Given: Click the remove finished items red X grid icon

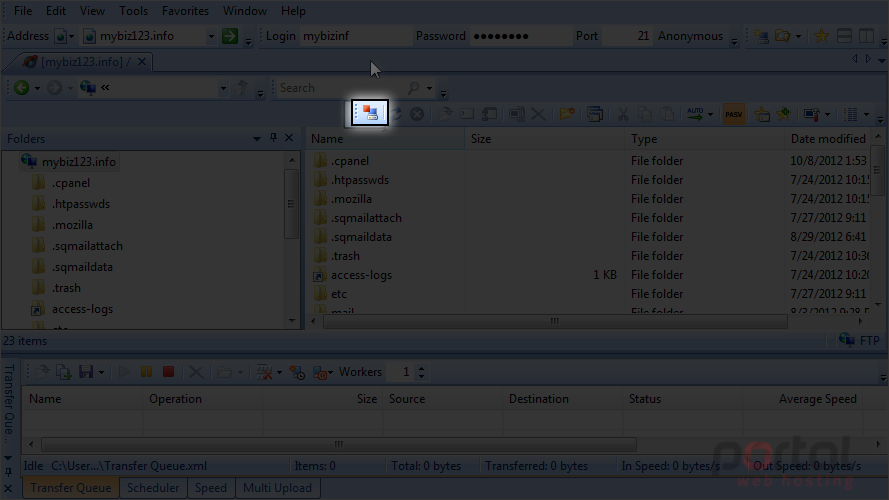Looking at the screenshot, I should [264, 372].
